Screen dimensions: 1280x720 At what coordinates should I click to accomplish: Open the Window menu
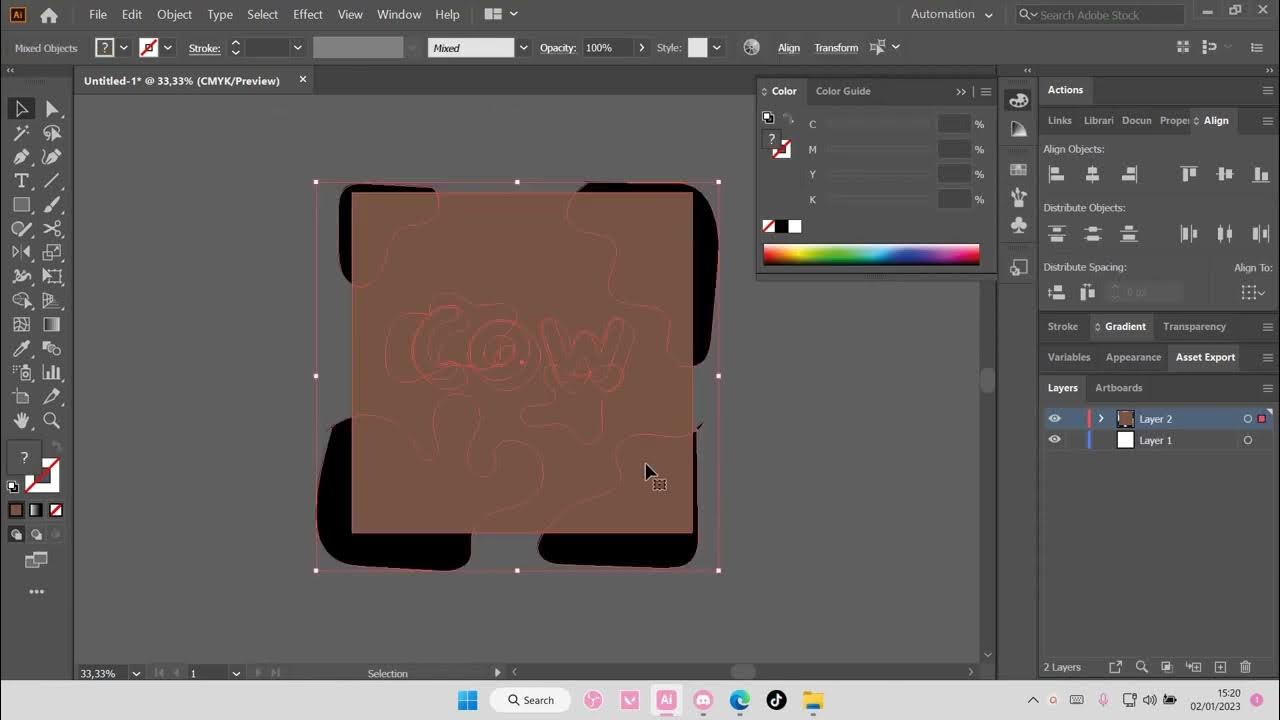click(x=399, y=14)
